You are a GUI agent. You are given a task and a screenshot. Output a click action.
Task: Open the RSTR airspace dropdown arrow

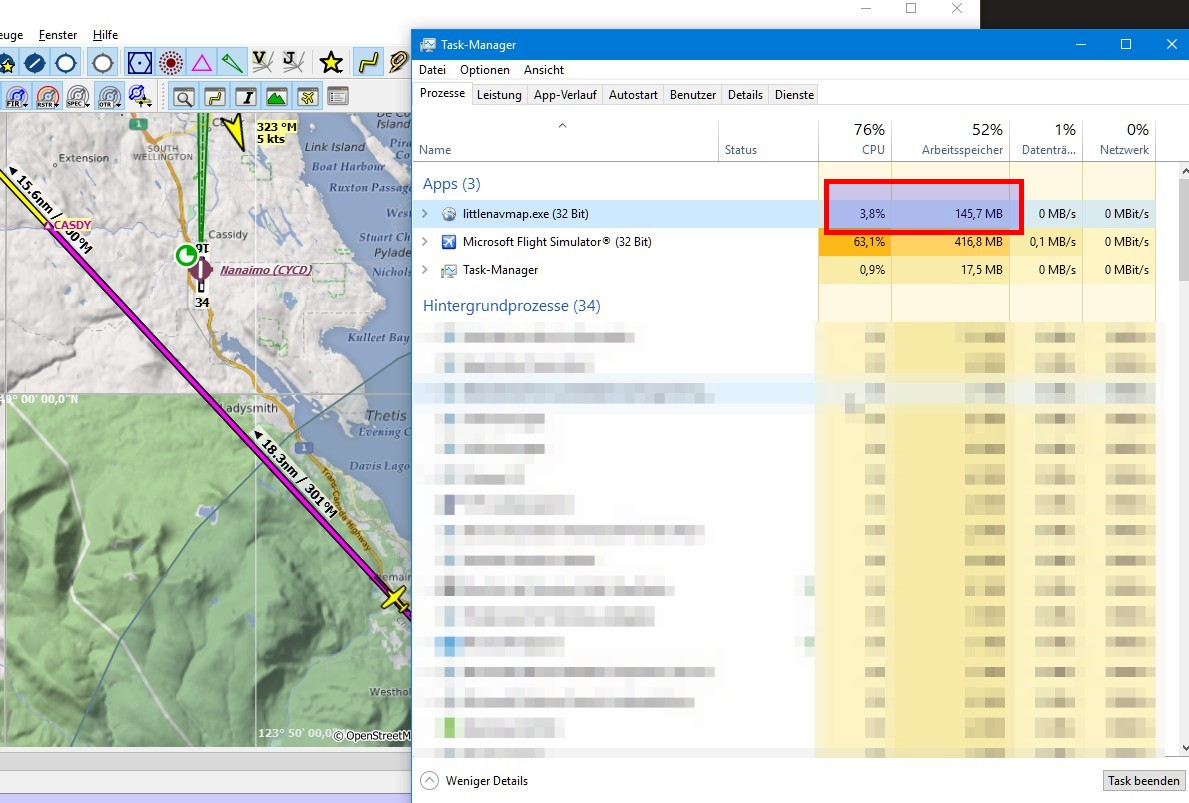point(57,105)
